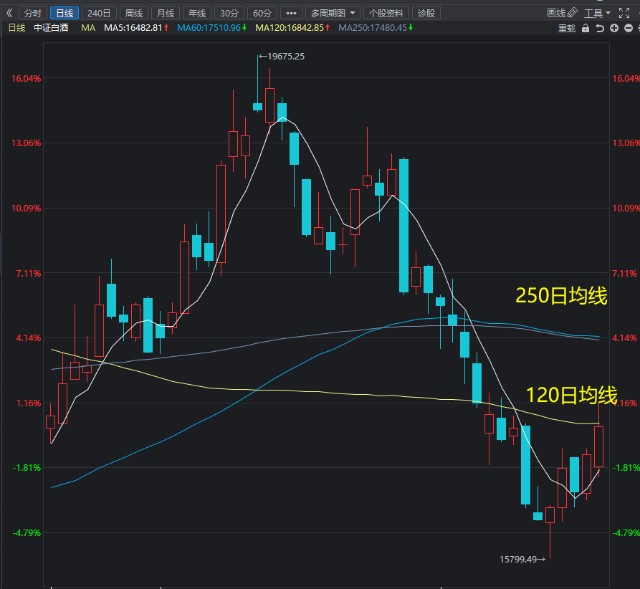Viewport: 640px width, 589px height.
Task: Open 个股资料 stock information
Action: 386,13
